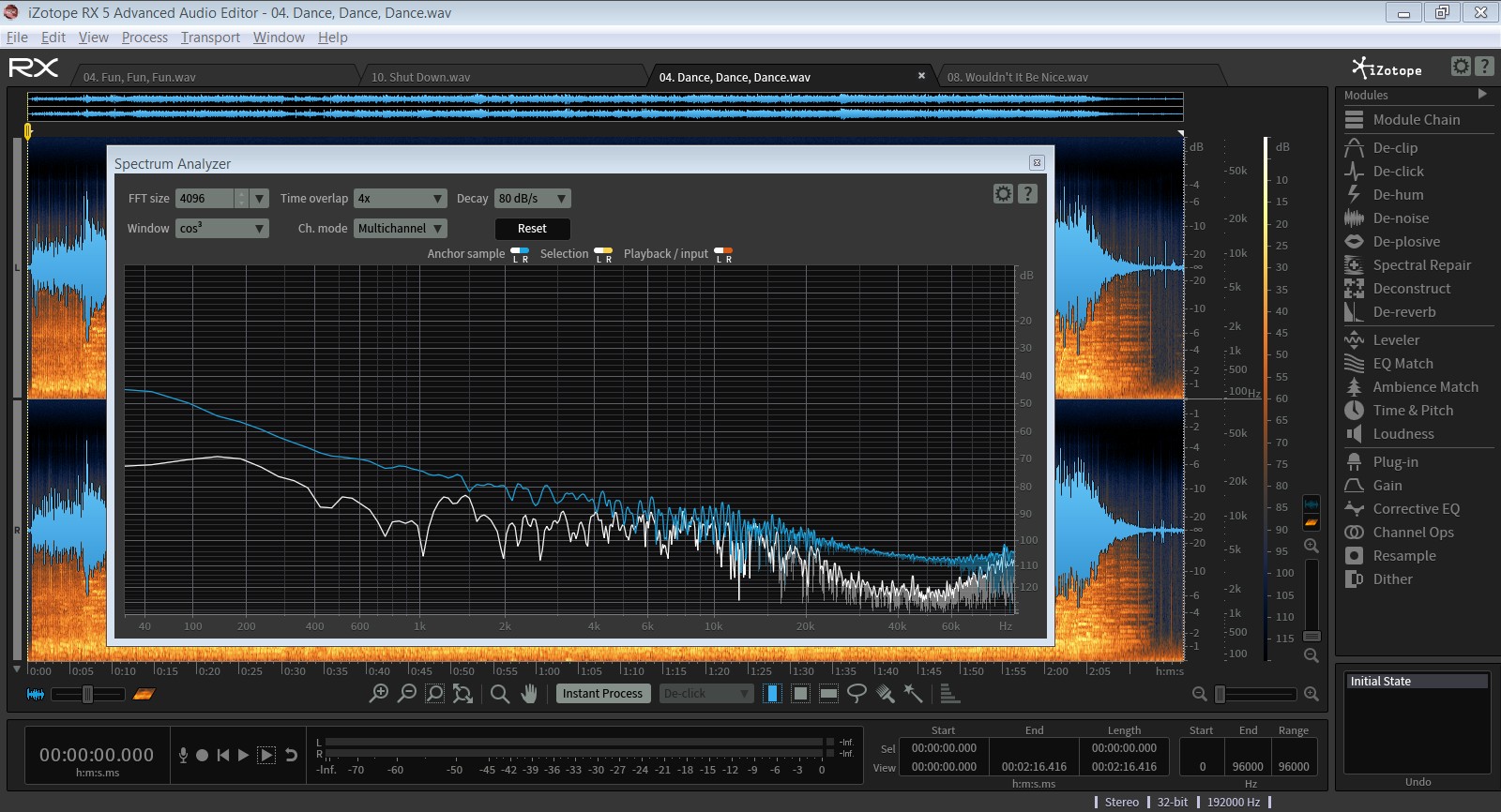Click FFT size stepper arrows
The width and height of the screenshot is (1501, 812).
(x=241, y=199)
